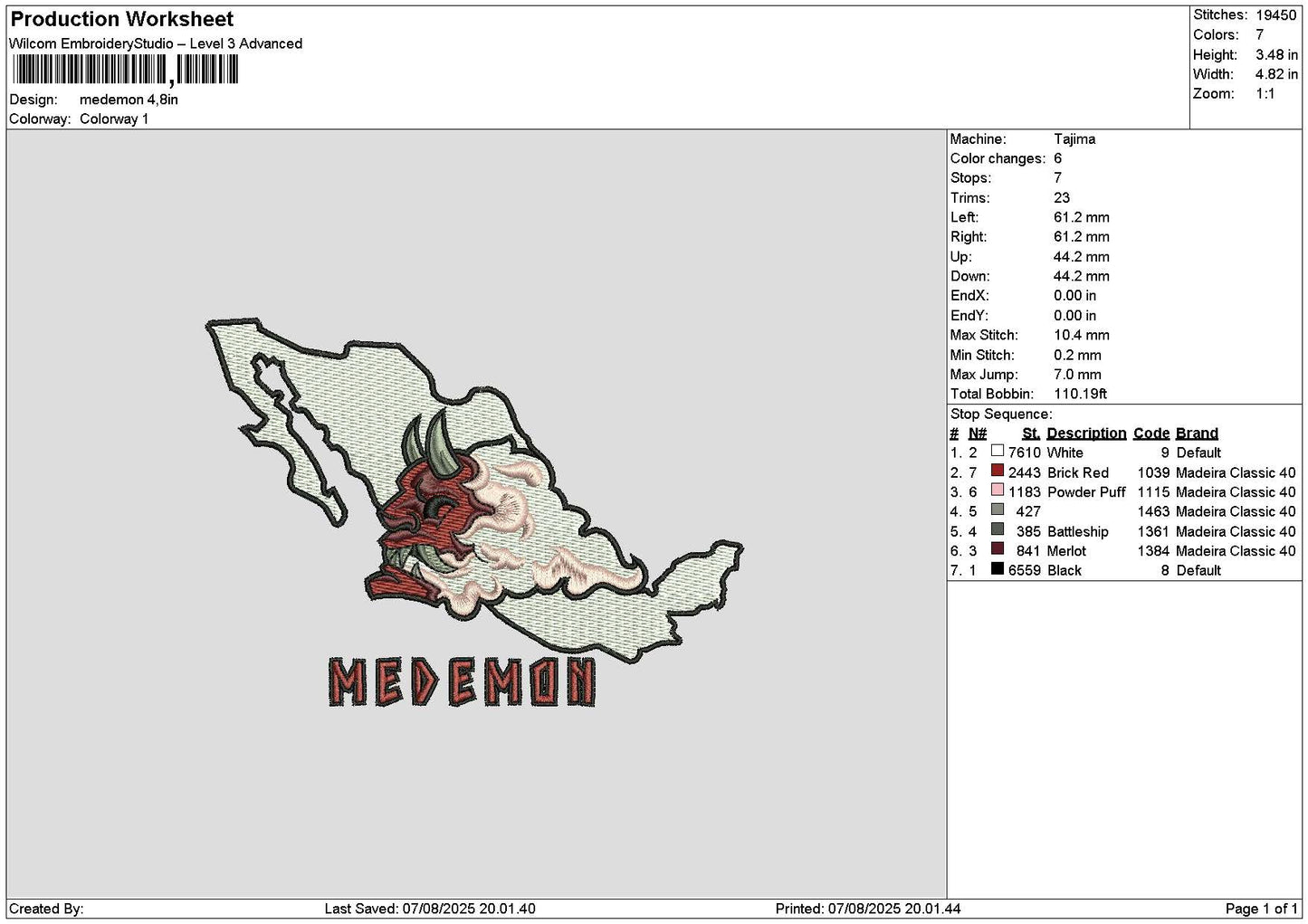Click the 'Brand' column header
The width and height of the screenshot is (1308, 924).
[x=1197, y=433]
